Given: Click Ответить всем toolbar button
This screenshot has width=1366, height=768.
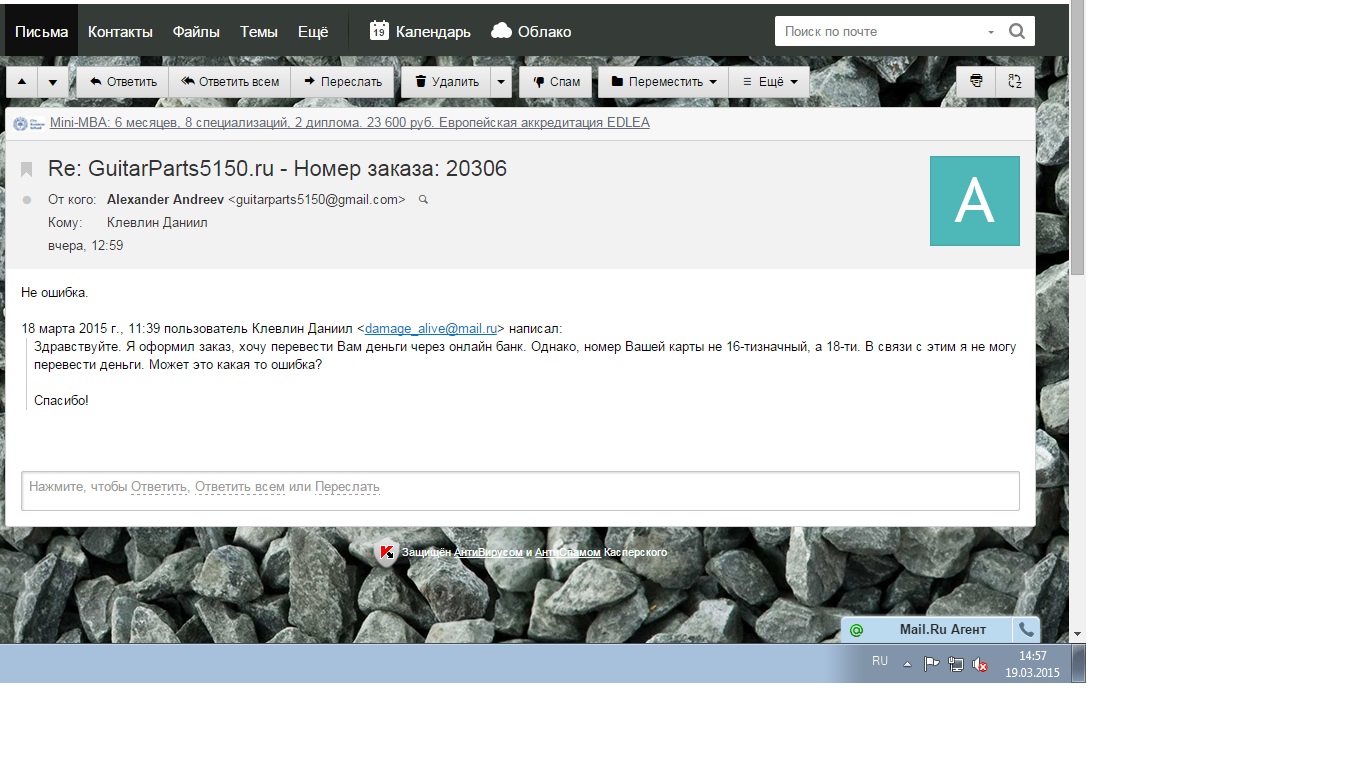Looking at the screenshot, I should 229,82.
